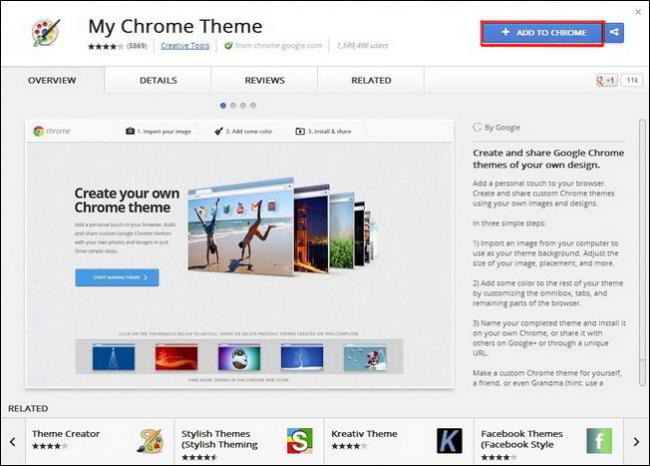
Task: Click the Golden Gate Bridge theme preview
Action: (311, 230)
